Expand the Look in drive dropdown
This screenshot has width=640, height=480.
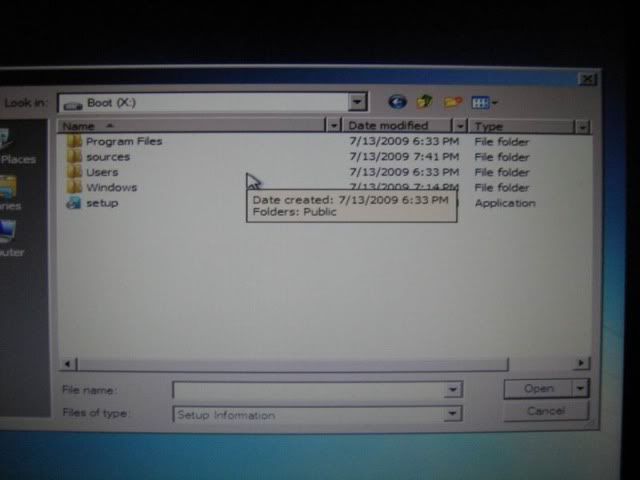pos(358,102)
